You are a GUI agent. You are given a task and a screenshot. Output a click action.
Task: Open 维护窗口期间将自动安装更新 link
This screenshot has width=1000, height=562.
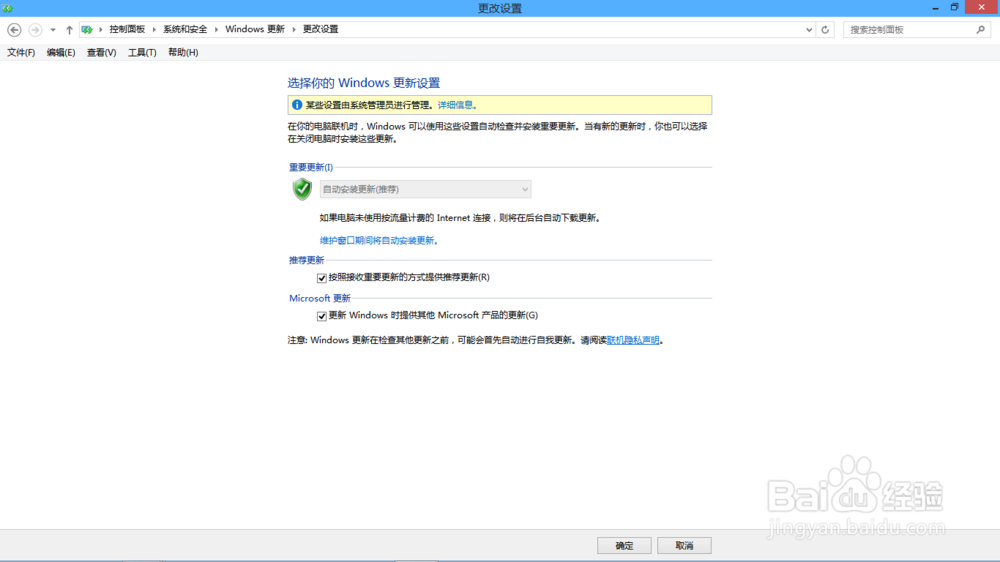click(x=377, y=240)
